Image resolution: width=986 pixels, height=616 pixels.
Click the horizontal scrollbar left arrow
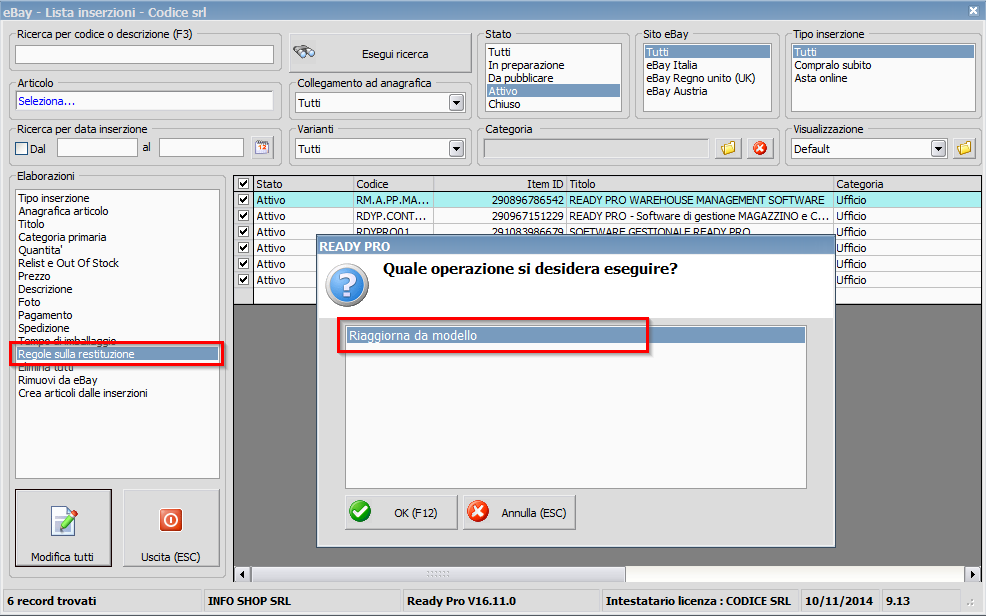click(243, 574)
